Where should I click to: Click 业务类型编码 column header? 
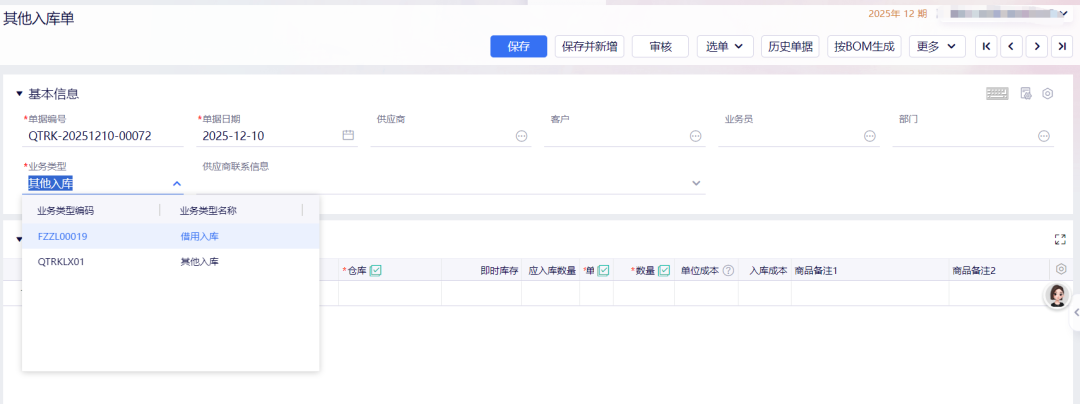pyautogui.click(x=65, y=211)
